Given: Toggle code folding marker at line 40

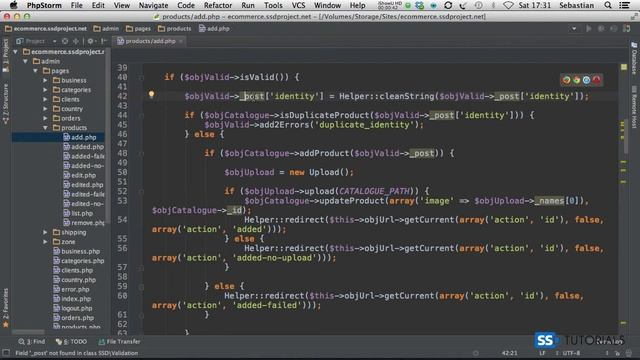Looking at the screenshot, I should (141, 78).
